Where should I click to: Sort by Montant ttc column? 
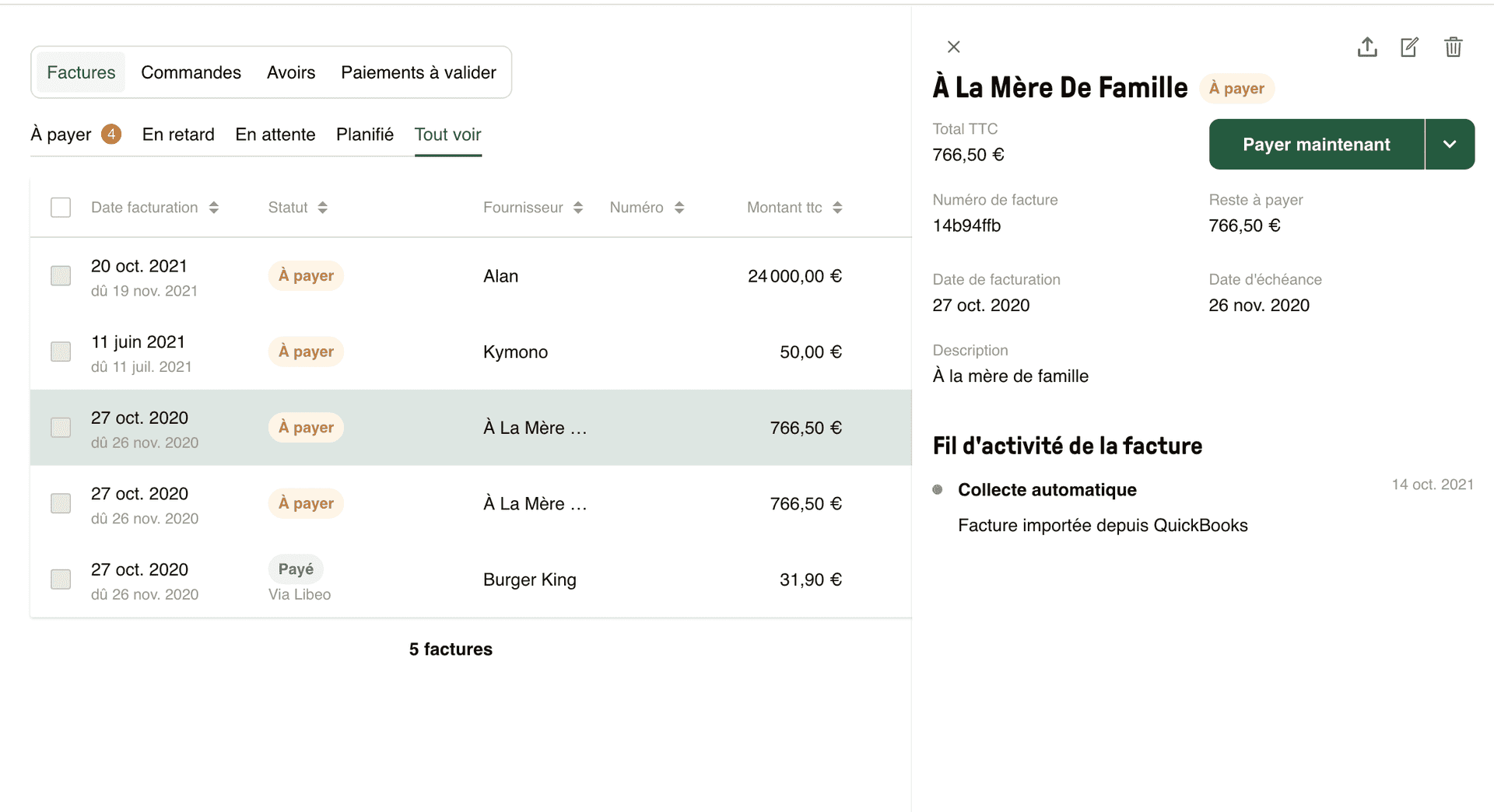coord(837,207)
